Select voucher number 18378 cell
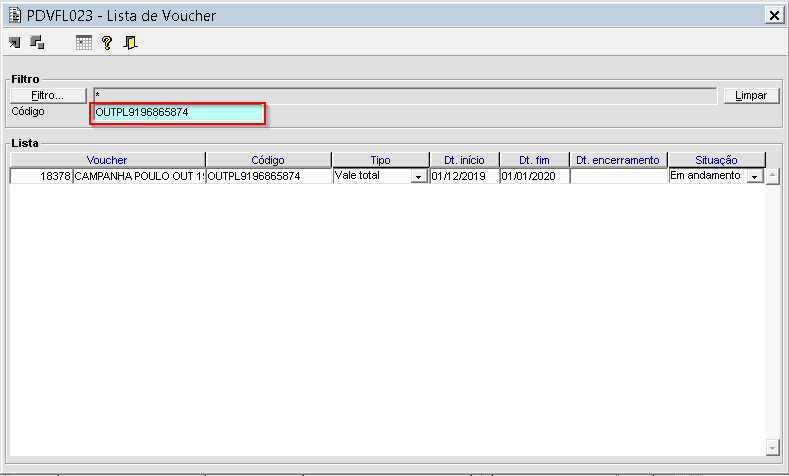This screenshot has width=789, height=476. [x=41, y=176]
